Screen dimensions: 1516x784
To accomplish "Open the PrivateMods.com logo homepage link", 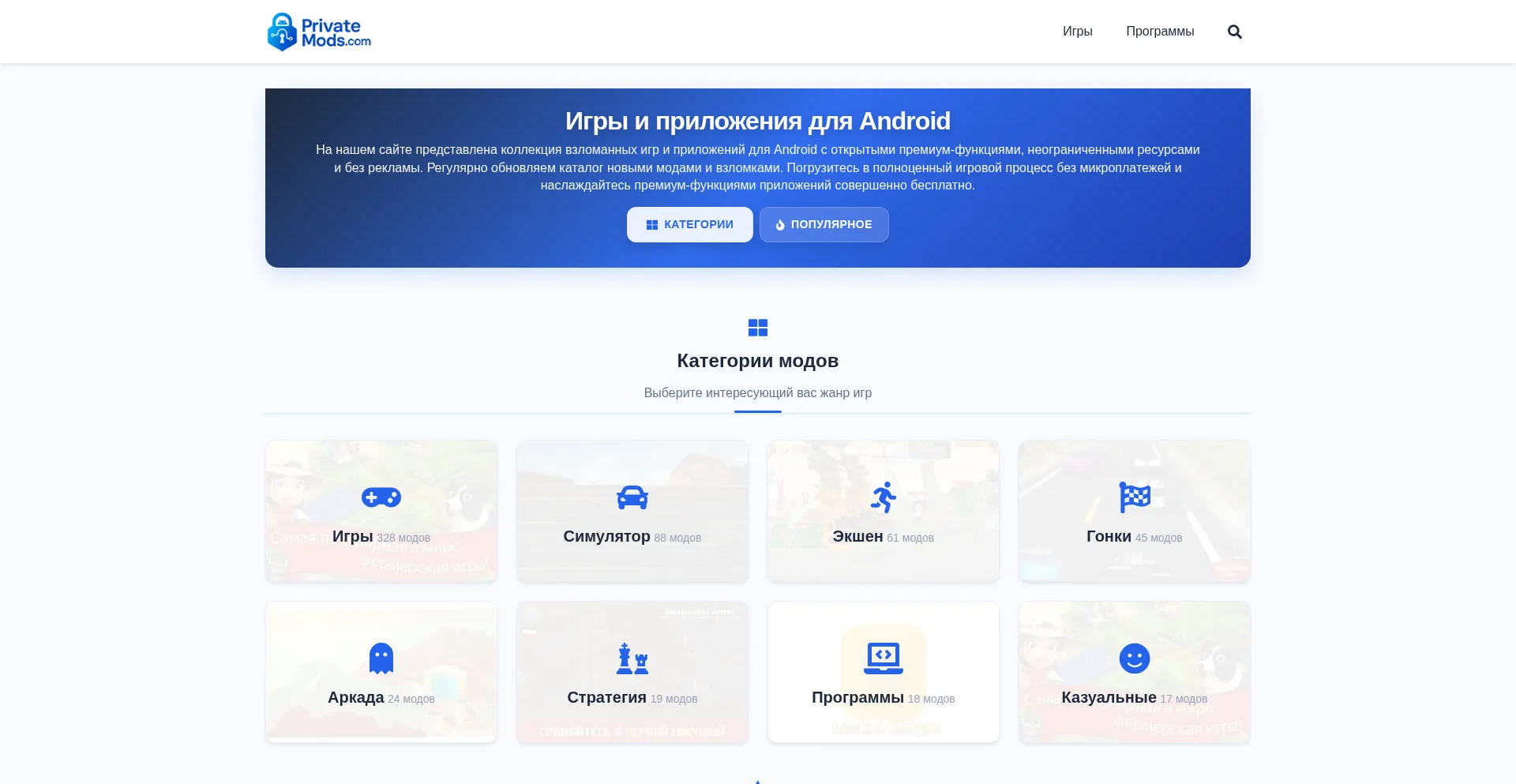I will (x=319, y=32).
